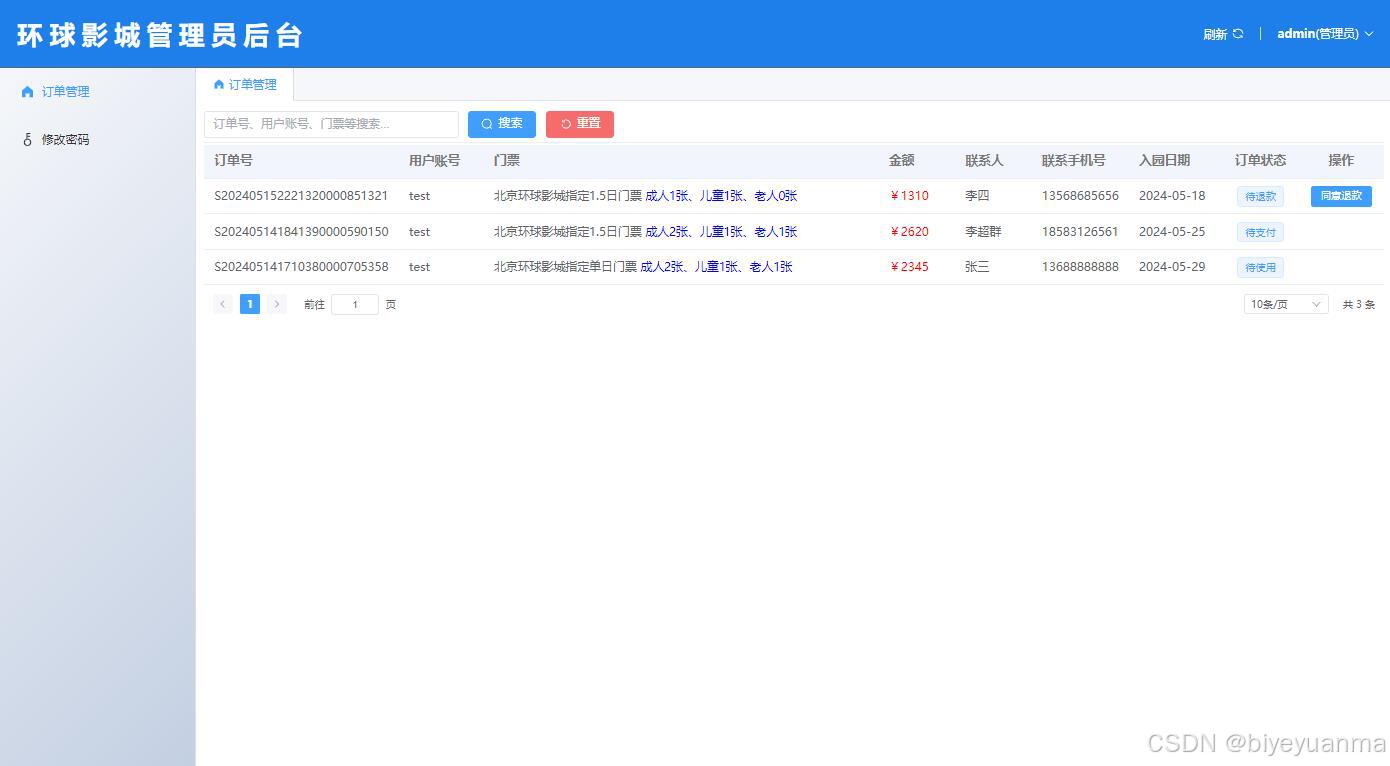Screen dimensions: 1390x766
Task: Click the next page arrow in pagination
Action: click(277, 304)
